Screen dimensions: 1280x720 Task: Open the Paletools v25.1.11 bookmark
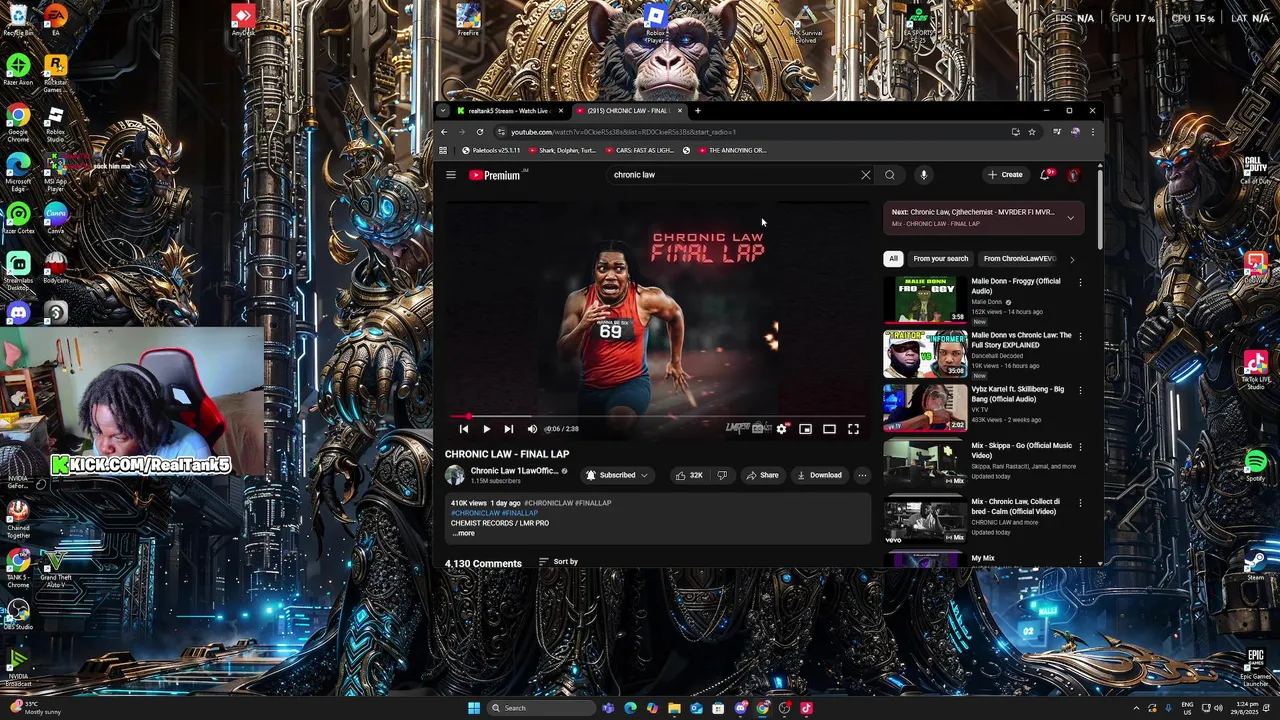(x=491, y=151)
